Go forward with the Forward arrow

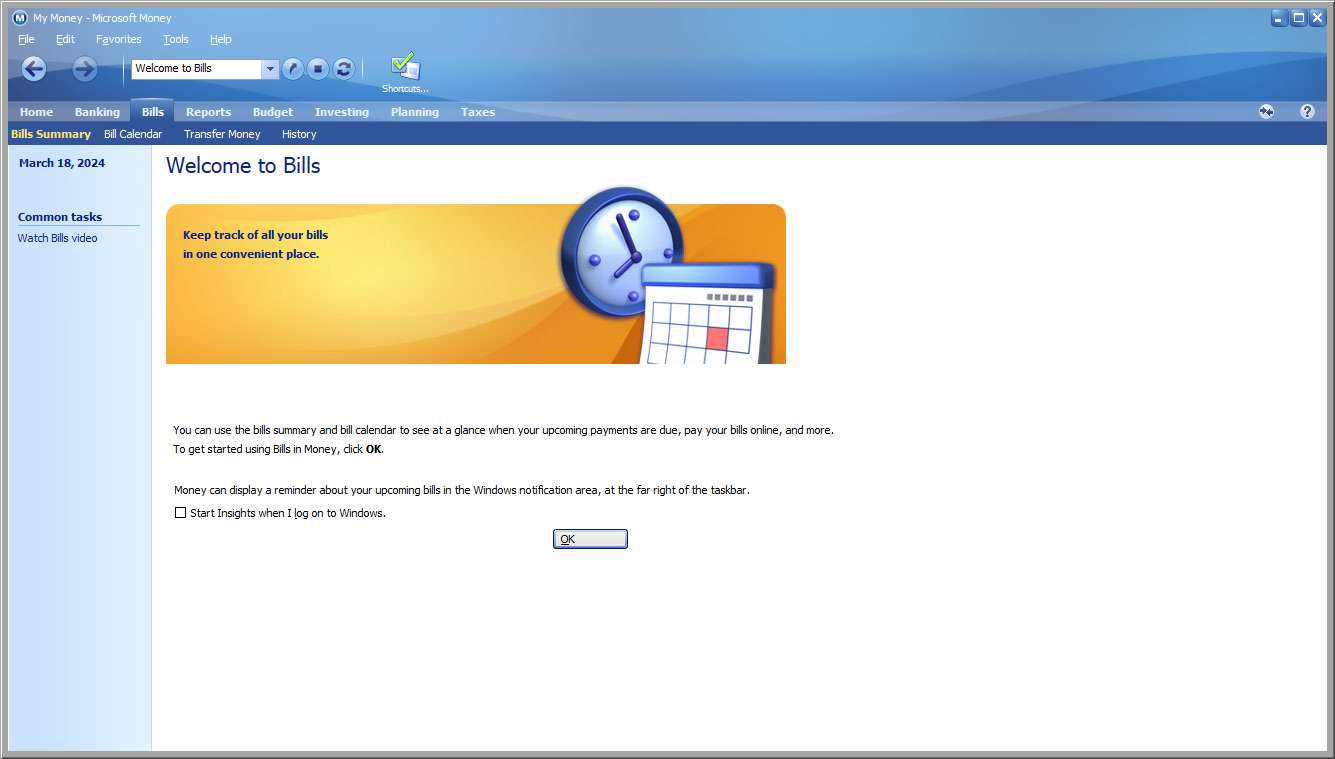(x=85, y=68)
